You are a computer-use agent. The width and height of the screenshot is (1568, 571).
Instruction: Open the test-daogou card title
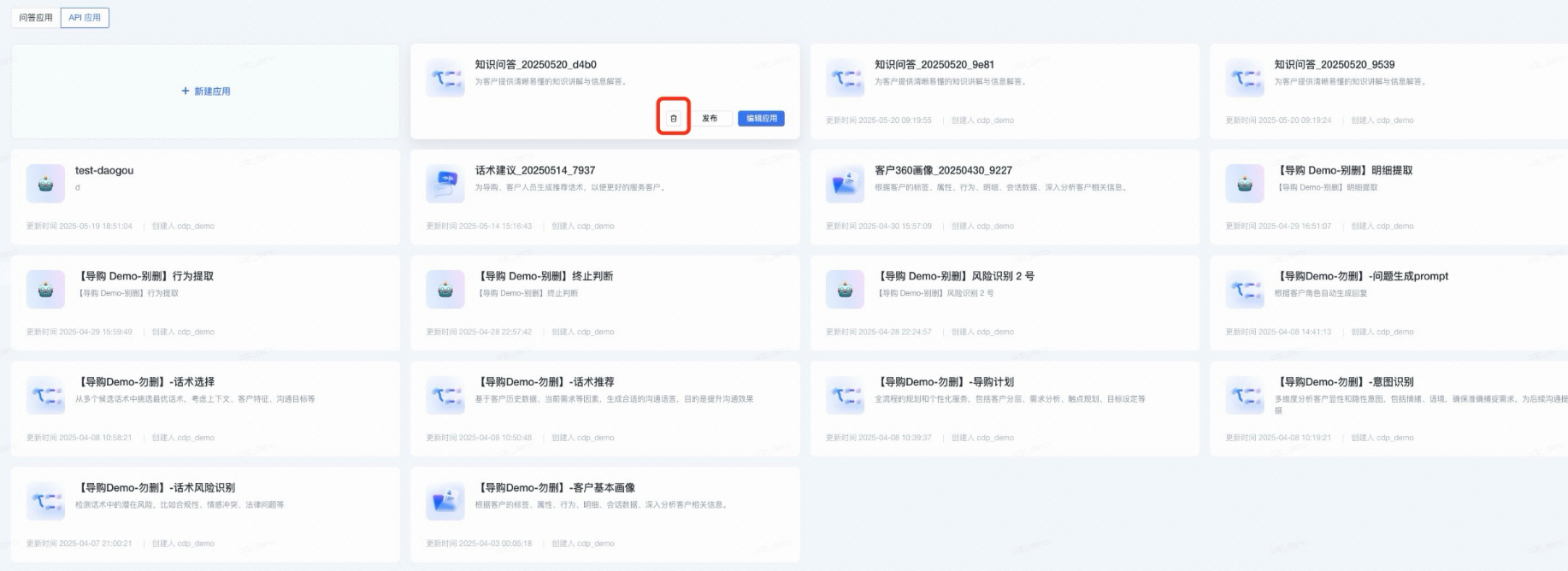(x=104, y=170)
